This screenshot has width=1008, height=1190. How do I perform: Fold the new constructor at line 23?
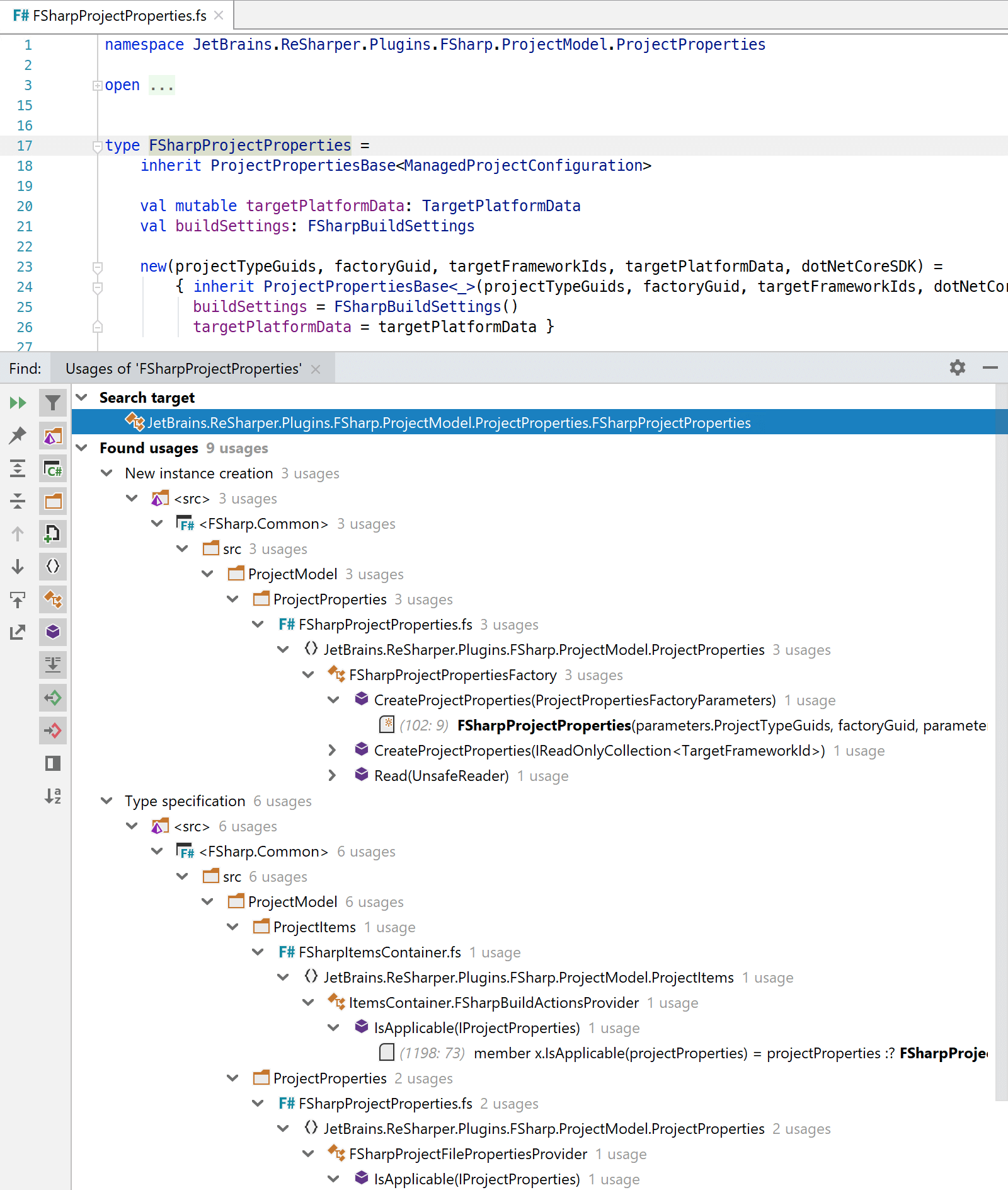(97, 267)
